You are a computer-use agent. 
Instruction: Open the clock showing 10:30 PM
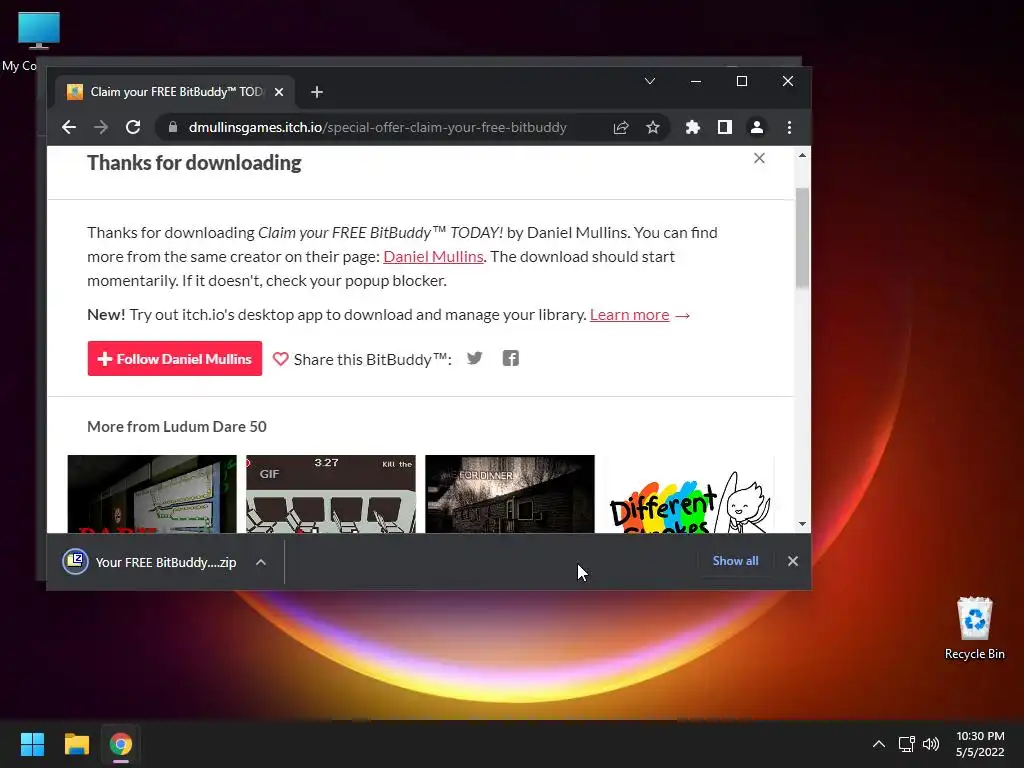click(980, 744)
